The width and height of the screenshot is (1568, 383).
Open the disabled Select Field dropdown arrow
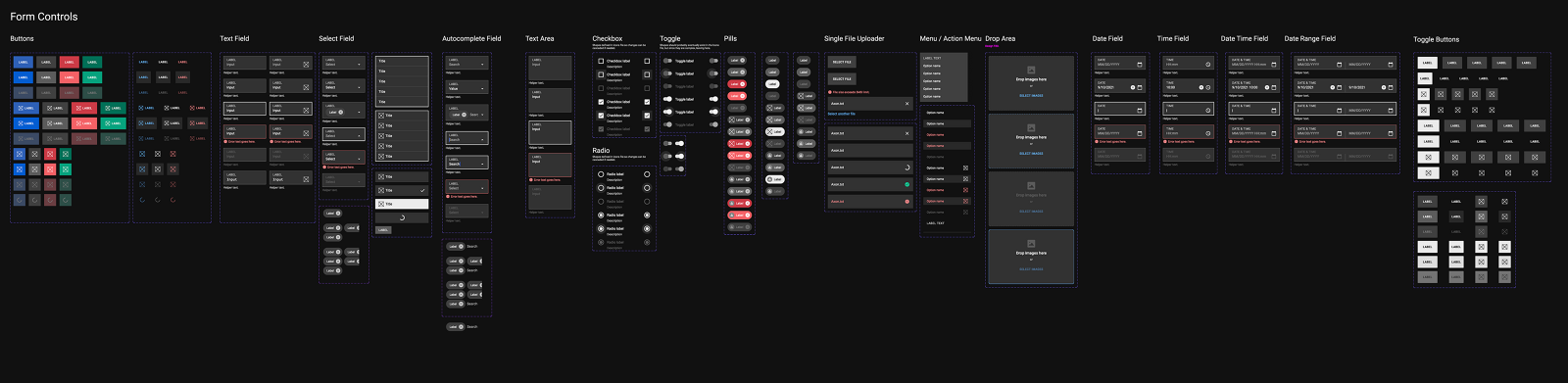pos(359,181)
